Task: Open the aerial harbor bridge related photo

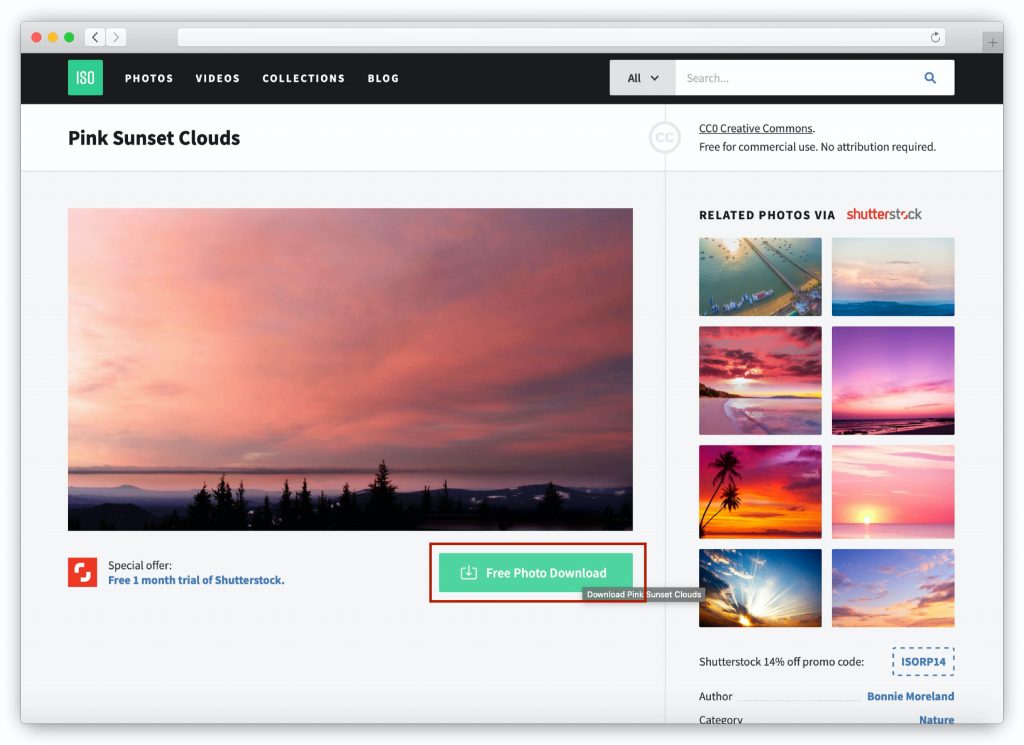Action: tap(760, 276)
